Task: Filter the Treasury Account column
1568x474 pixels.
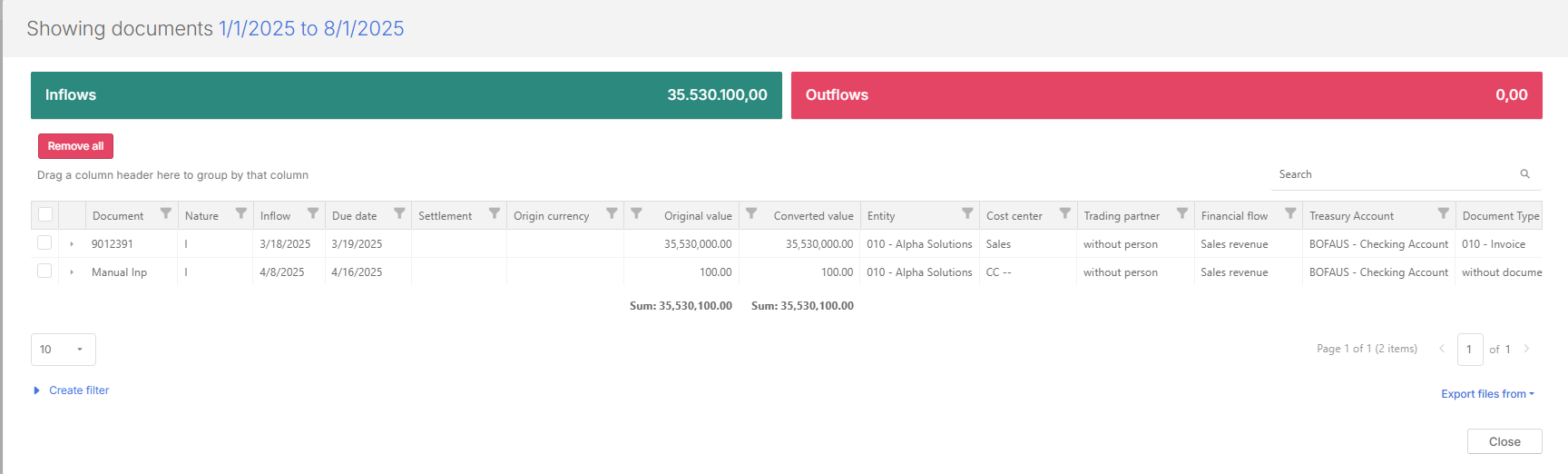Action: pyautogui.click(x=1443, y=214)
